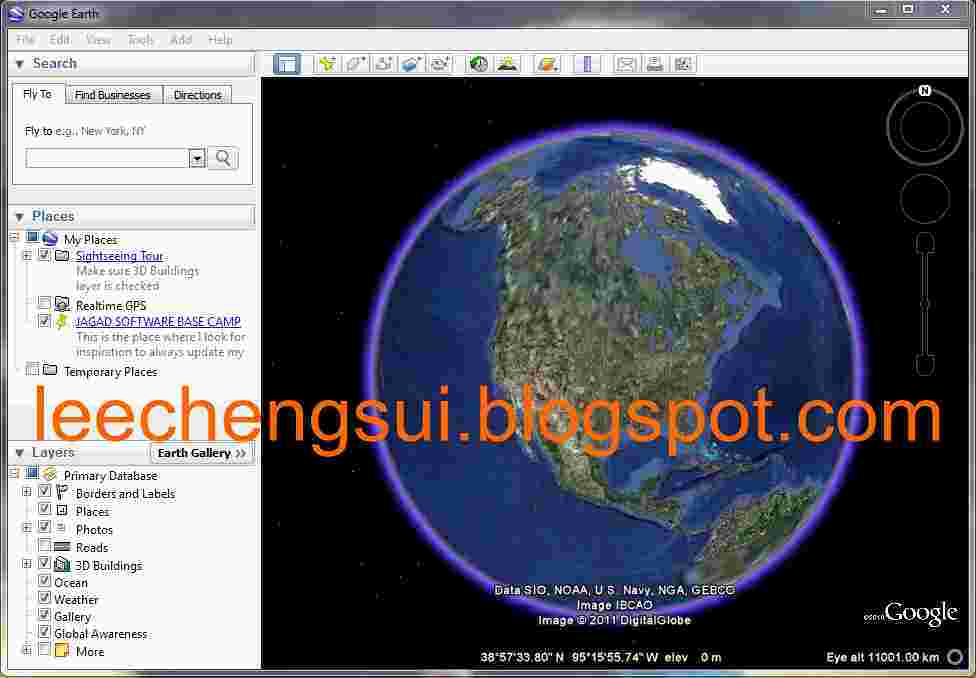Open the File menu
Image resolution: width=976 pixels, height=678 pixels.
point(25,39)
